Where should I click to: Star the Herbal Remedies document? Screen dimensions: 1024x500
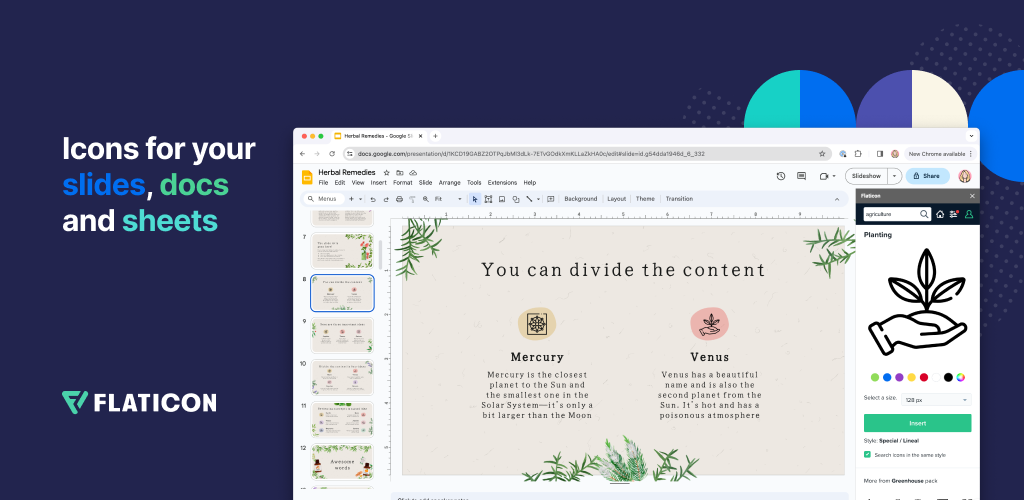[x=387, y=172]
